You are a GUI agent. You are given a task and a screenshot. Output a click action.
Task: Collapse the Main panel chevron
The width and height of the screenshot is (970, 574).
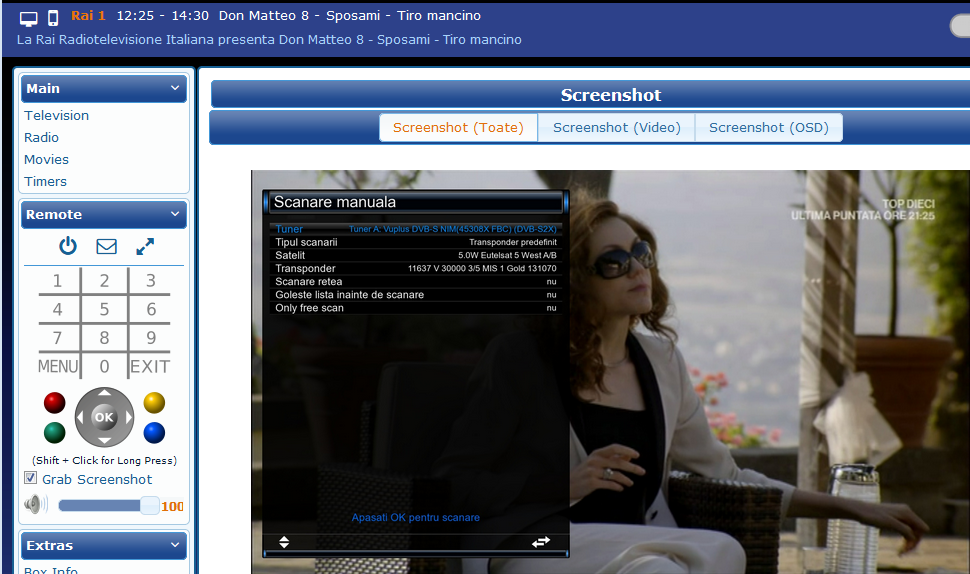175,88
